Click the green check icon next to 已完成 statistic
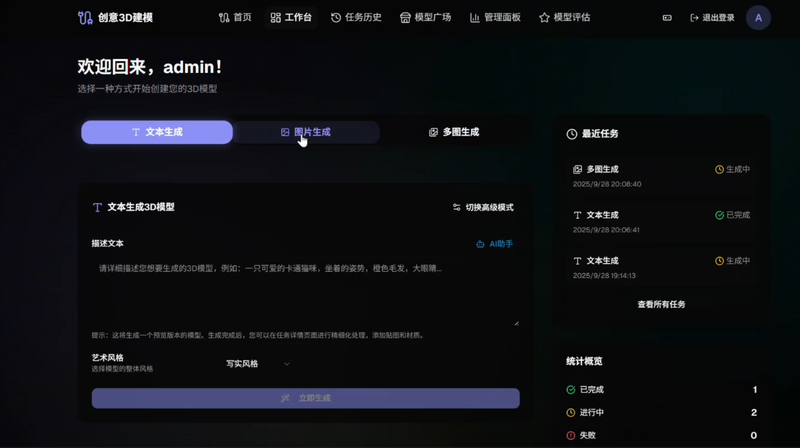This screenshot has width=800, height=448. (571, 390)
